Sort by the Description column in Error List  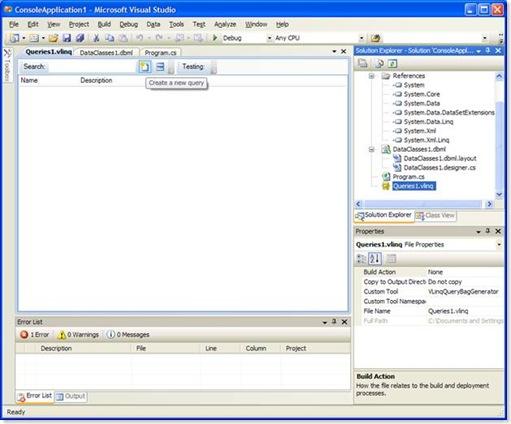83,348
